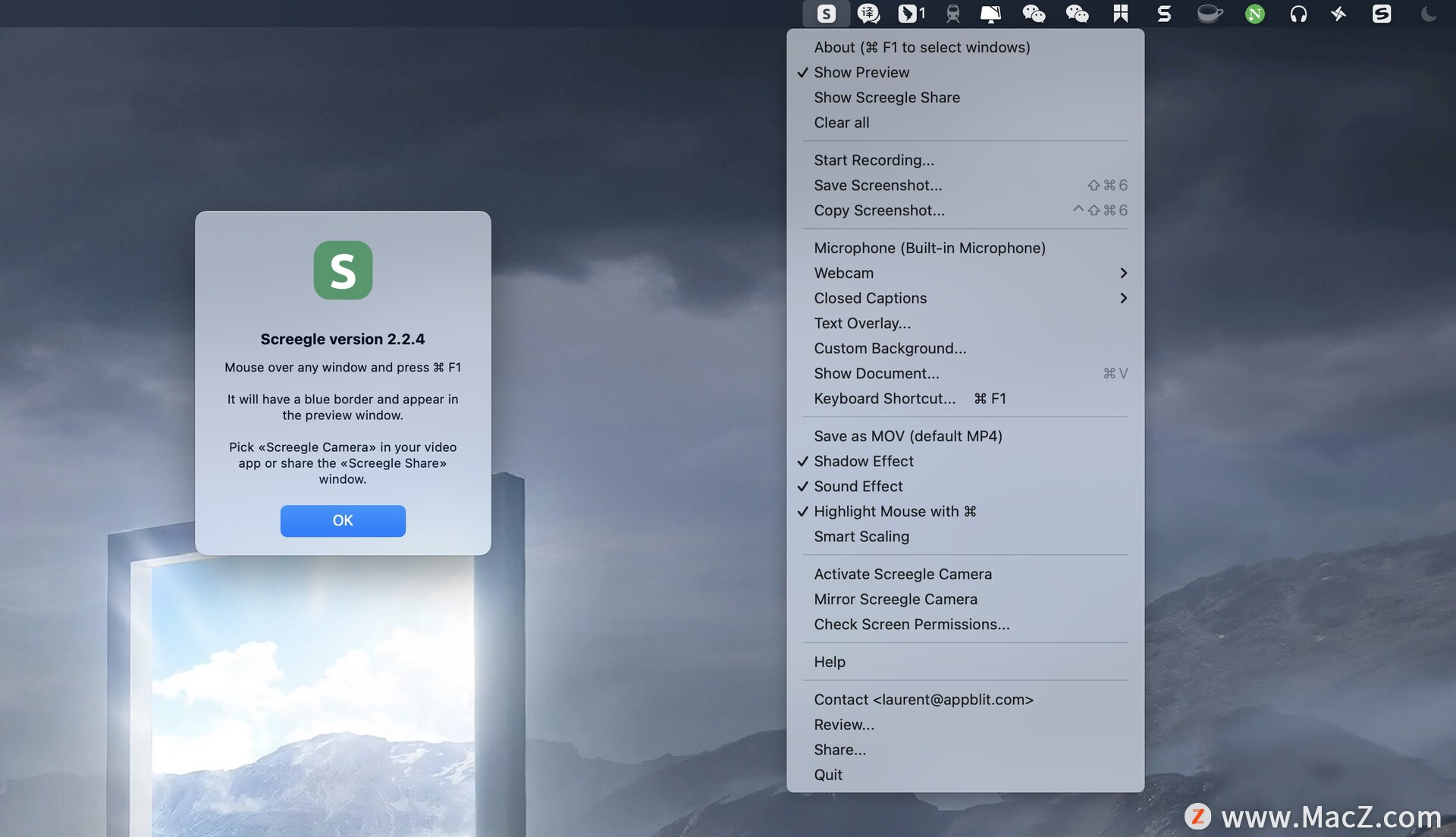Select Save Screenshot... menu item

(965, 185)
